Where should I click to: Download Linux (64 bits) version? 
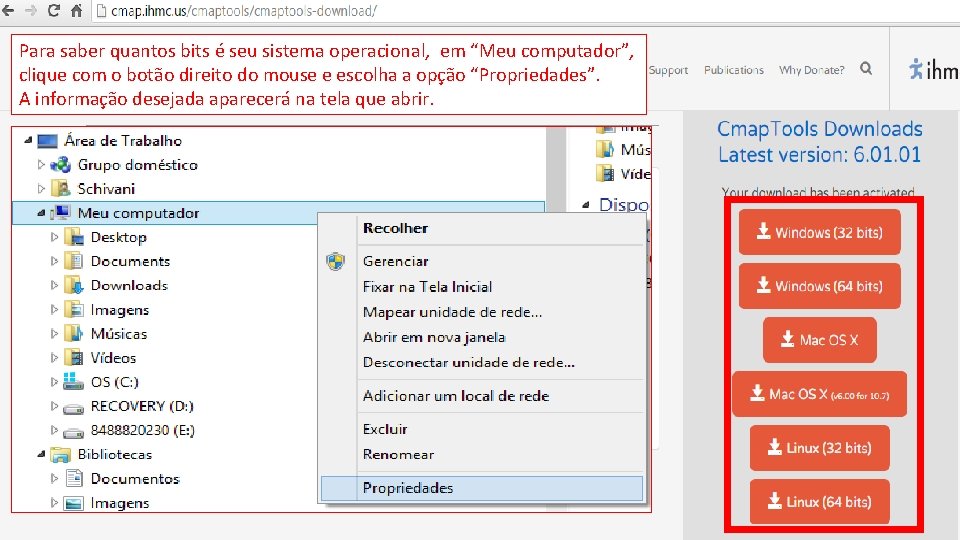(820, 501)
